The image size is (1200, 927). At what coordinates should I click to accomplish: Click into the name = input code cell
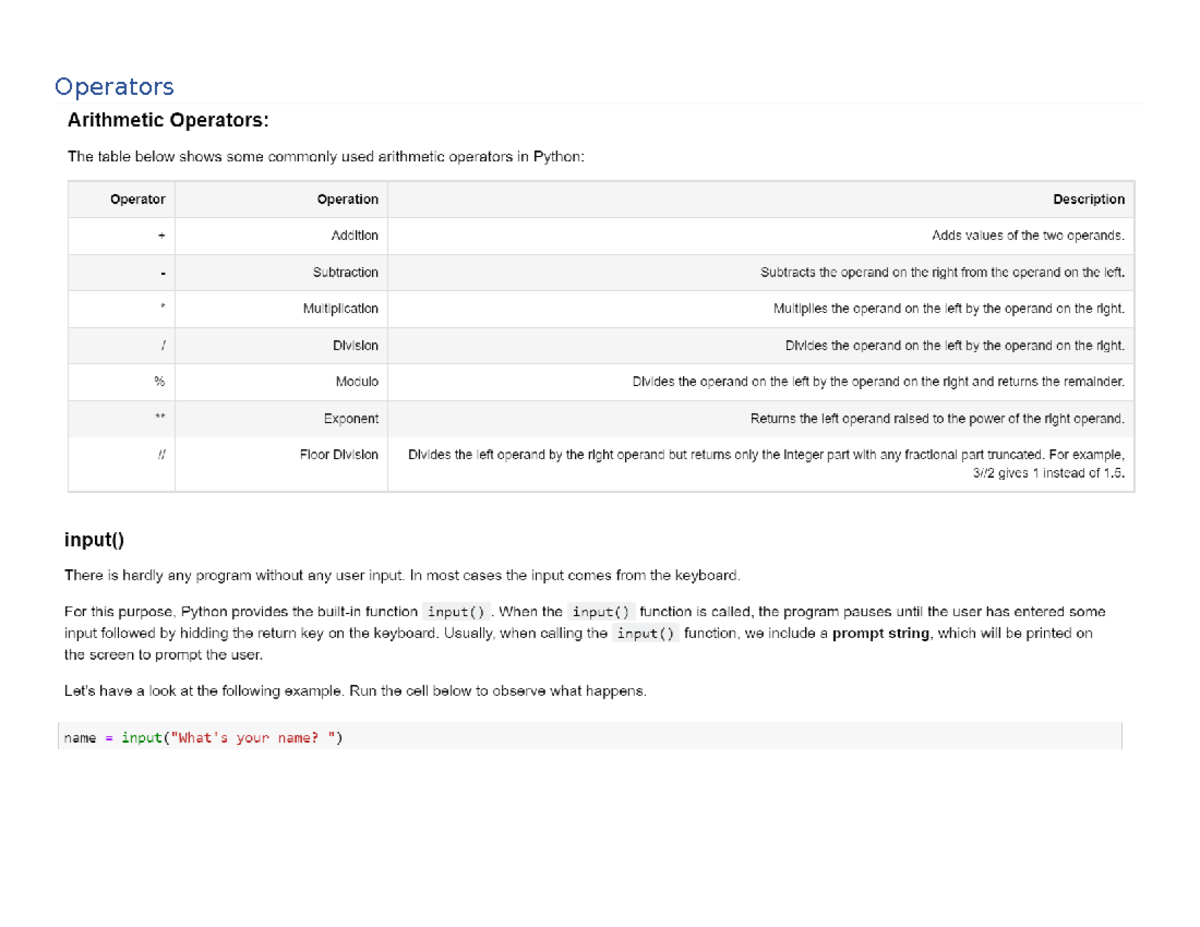(x=590, y=738)
